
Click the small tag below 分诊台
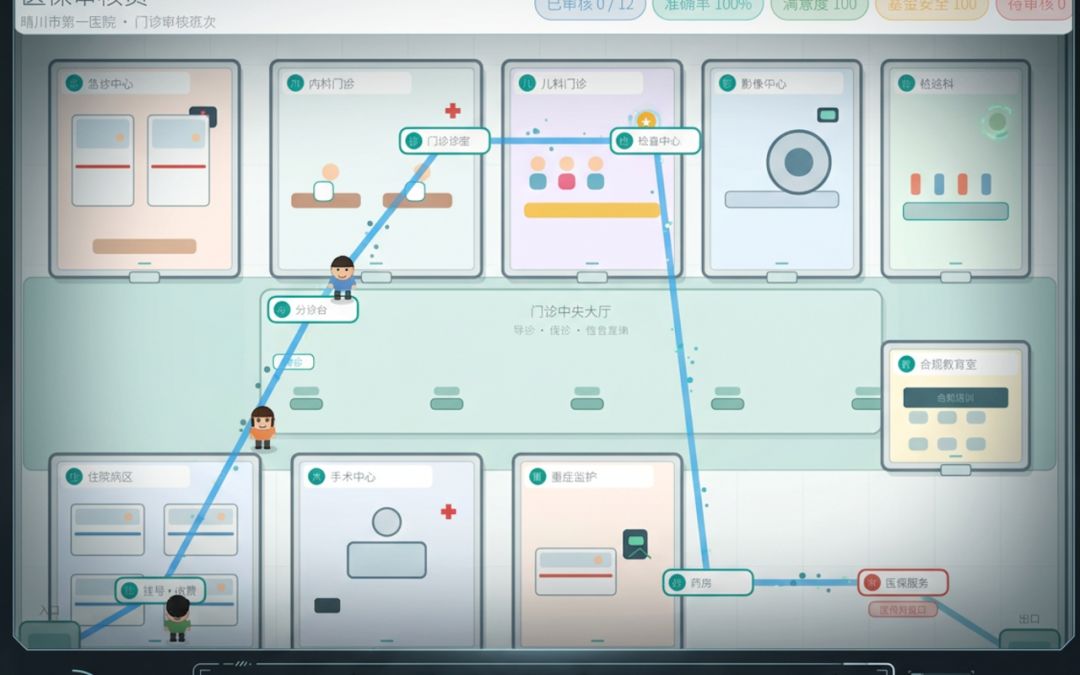[293, 362]
